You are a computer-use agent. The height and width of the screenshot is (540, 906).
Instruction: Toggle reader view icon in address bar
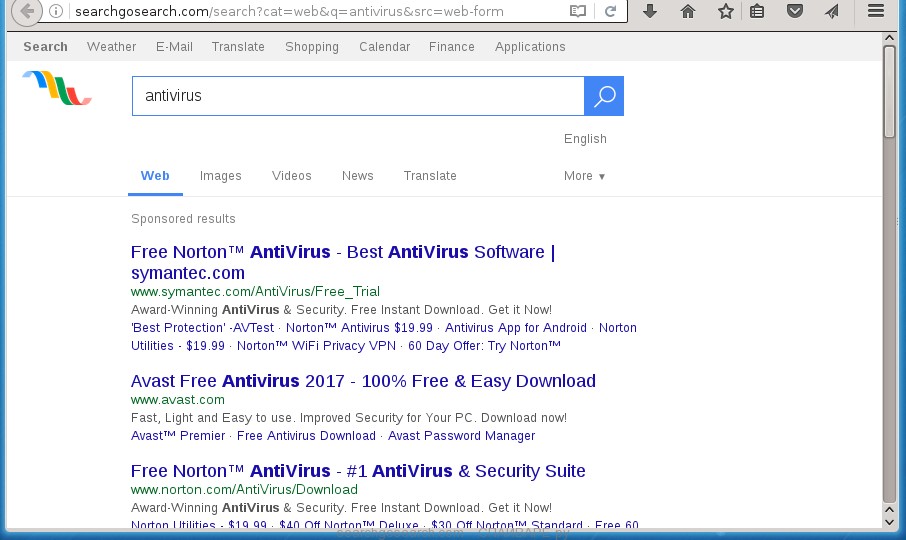click(578, 12)
